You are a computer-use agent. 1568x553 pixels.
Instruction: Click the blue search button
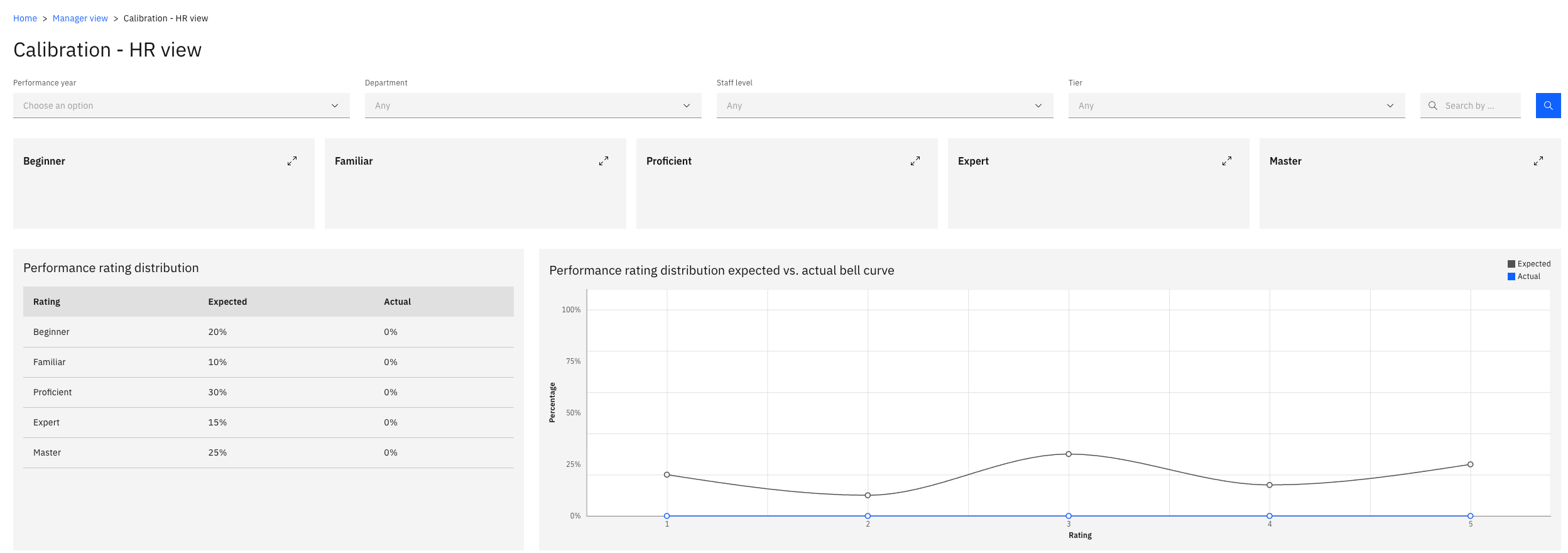[1548, 106]
